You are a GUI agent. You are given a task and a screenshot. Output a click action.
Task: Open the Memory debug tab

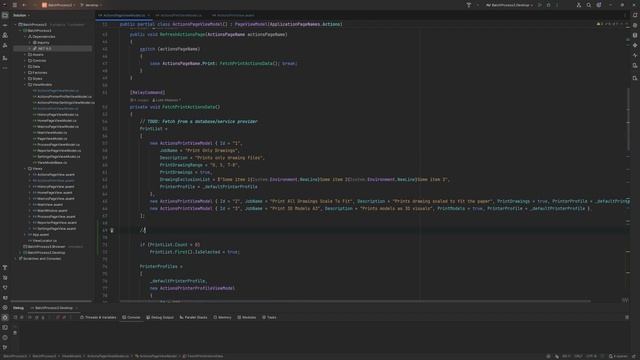[222, 317]
